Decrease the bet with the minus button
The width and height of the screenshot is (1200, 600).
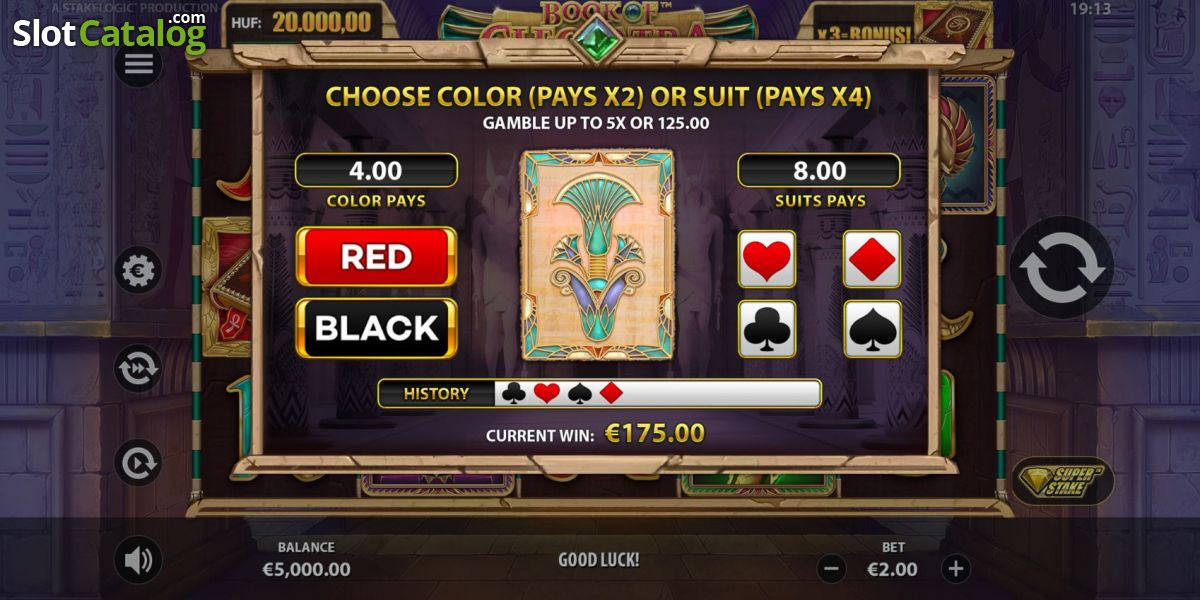(832, 569)
